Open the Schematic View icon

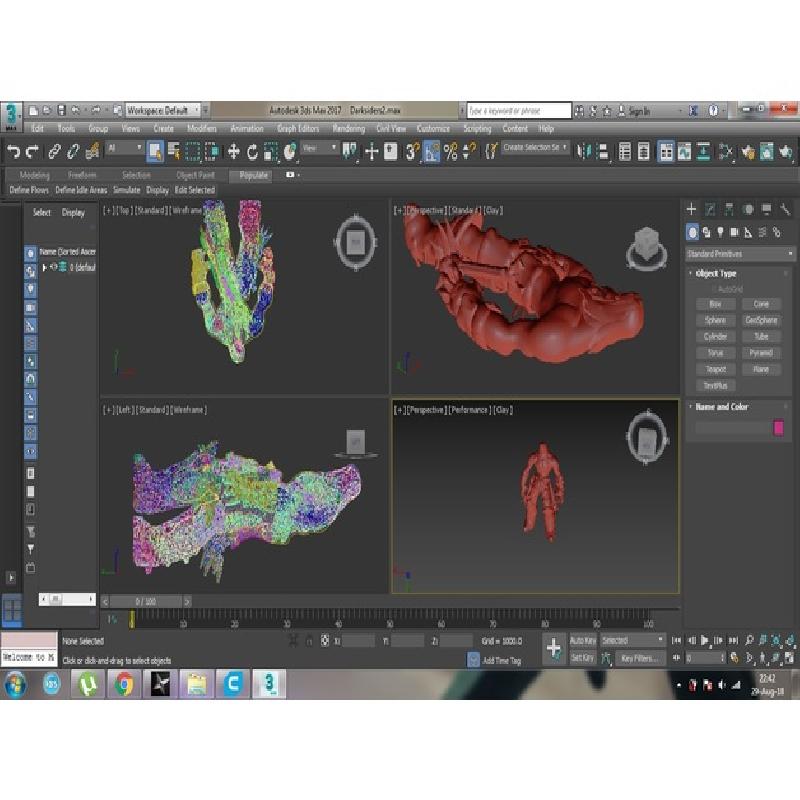[x=704, y=152]
